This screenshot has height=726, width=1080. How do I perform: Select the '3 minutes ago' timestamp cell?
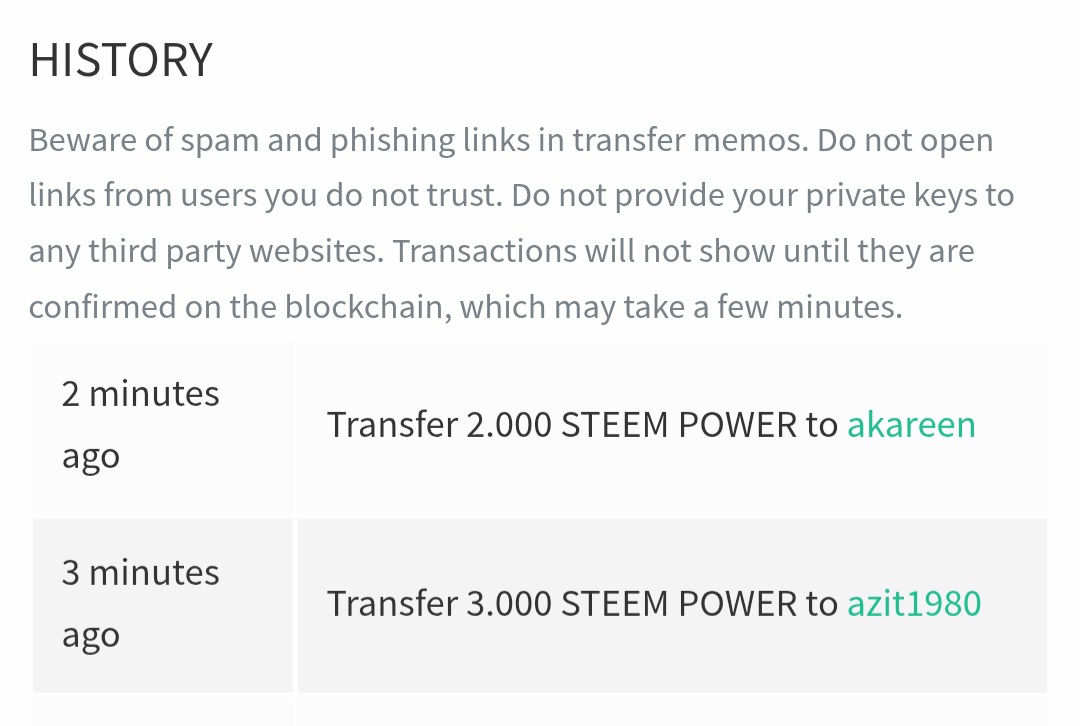click(x=163, y=605)
